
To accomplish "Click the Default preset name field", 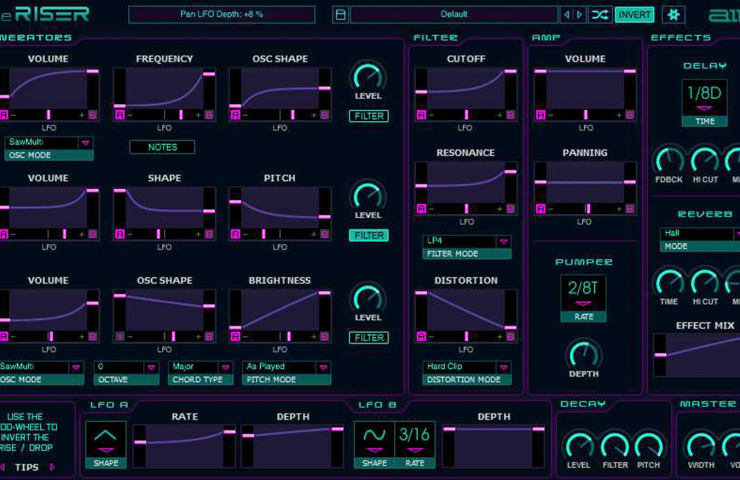I will pyautogui.click(x=454, y=15).
